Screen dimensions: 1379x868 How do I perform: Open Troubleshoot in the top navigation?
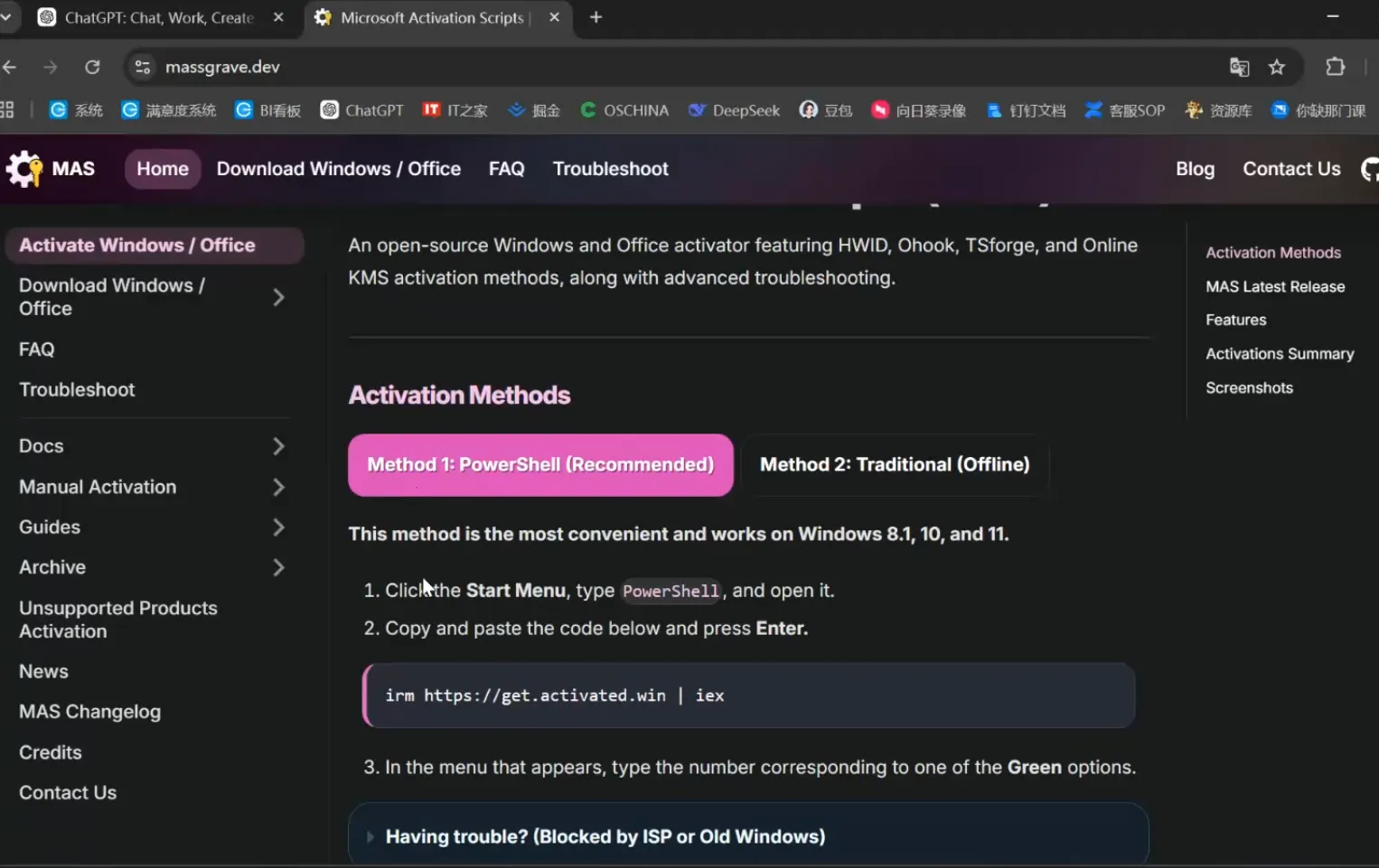click(x=611, y=169)
